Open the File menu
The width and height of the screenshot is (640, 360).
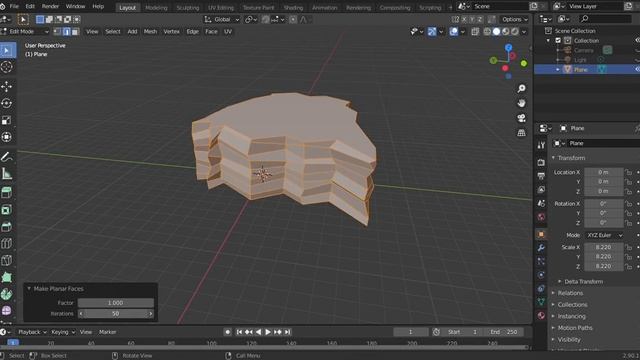[14, 7]
